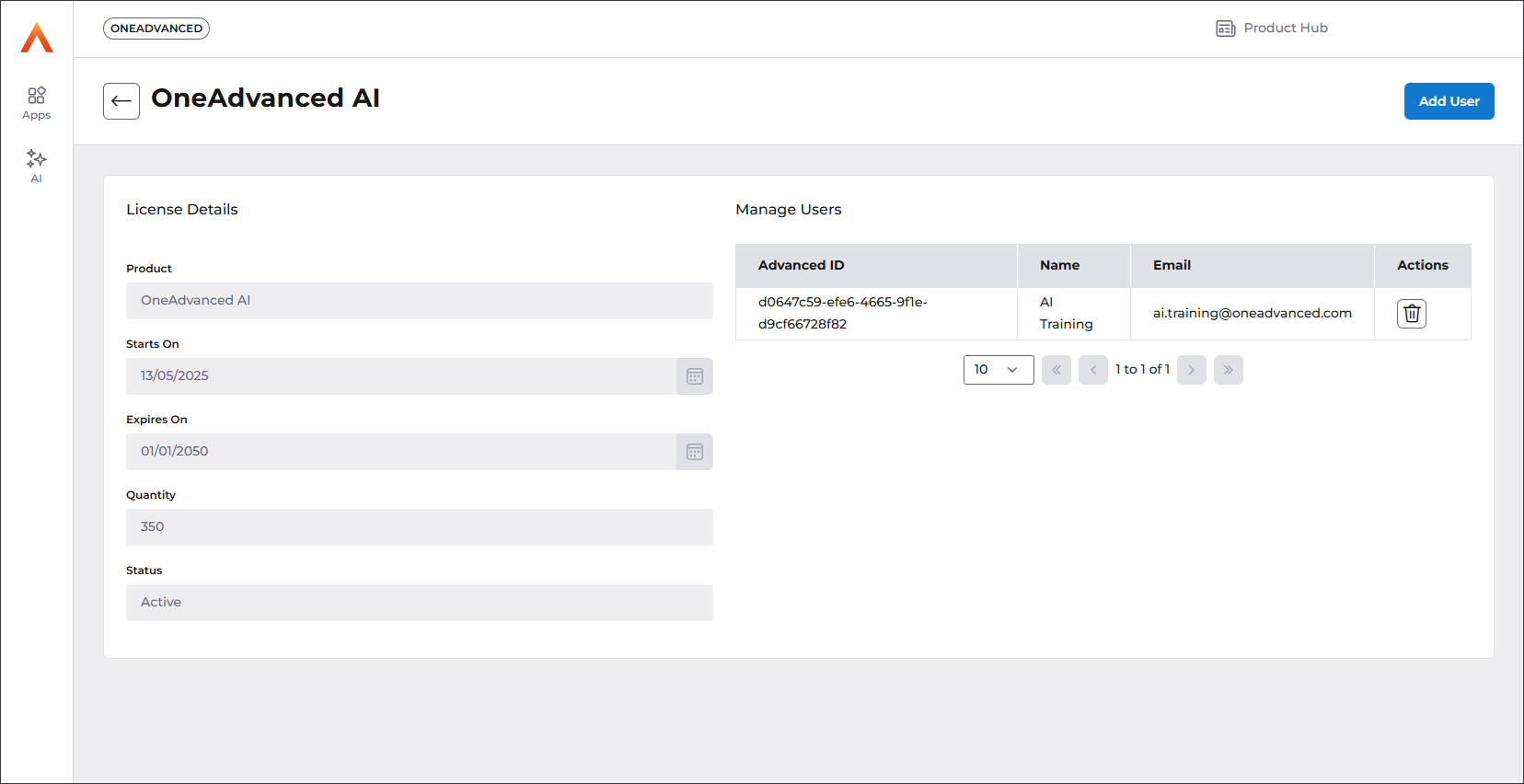Viewport: 1524px width, 784px height.
Task: Click the '1 to 1 of 1' pagination text
Action: 1142,370
